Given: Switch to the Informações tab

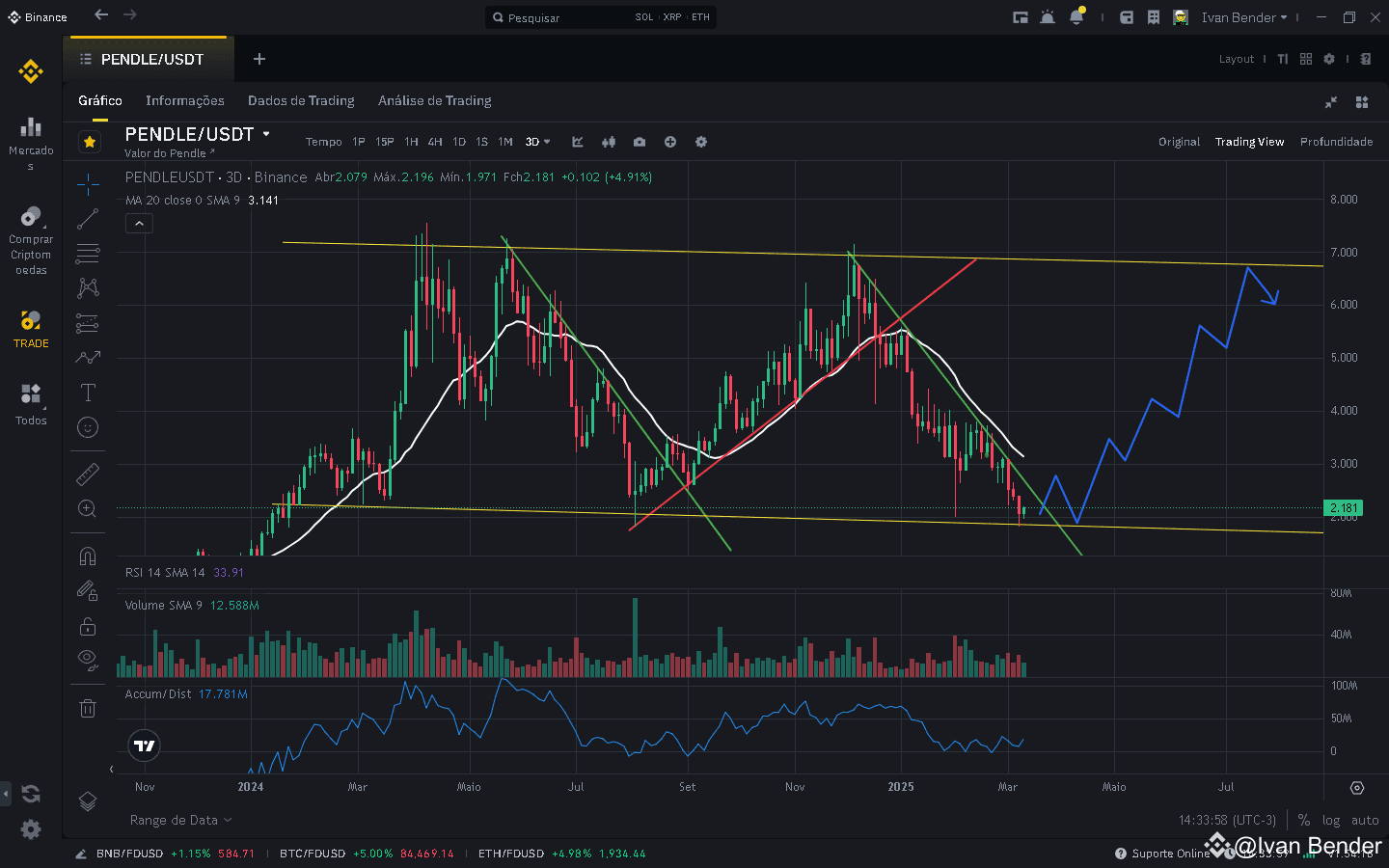Looking at the screenshot, I should pyautogui.click(x=185, y=100).
